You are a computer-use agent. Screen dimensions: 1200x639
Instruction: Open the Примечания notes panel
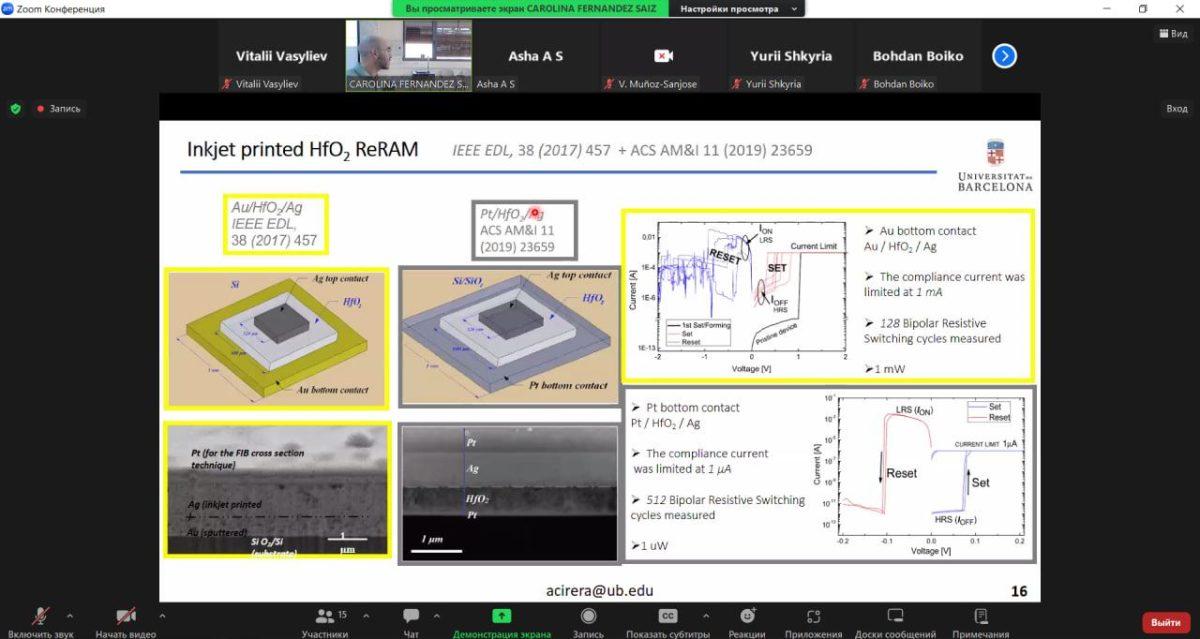coord(980,618)
